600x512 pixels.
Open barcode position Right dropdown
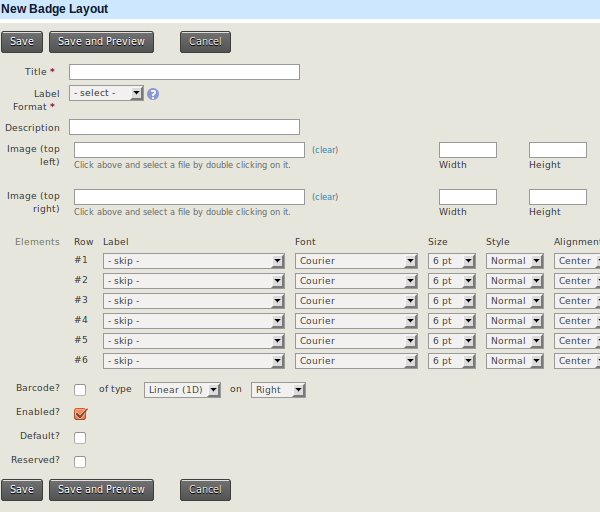(x=278, y=390)
